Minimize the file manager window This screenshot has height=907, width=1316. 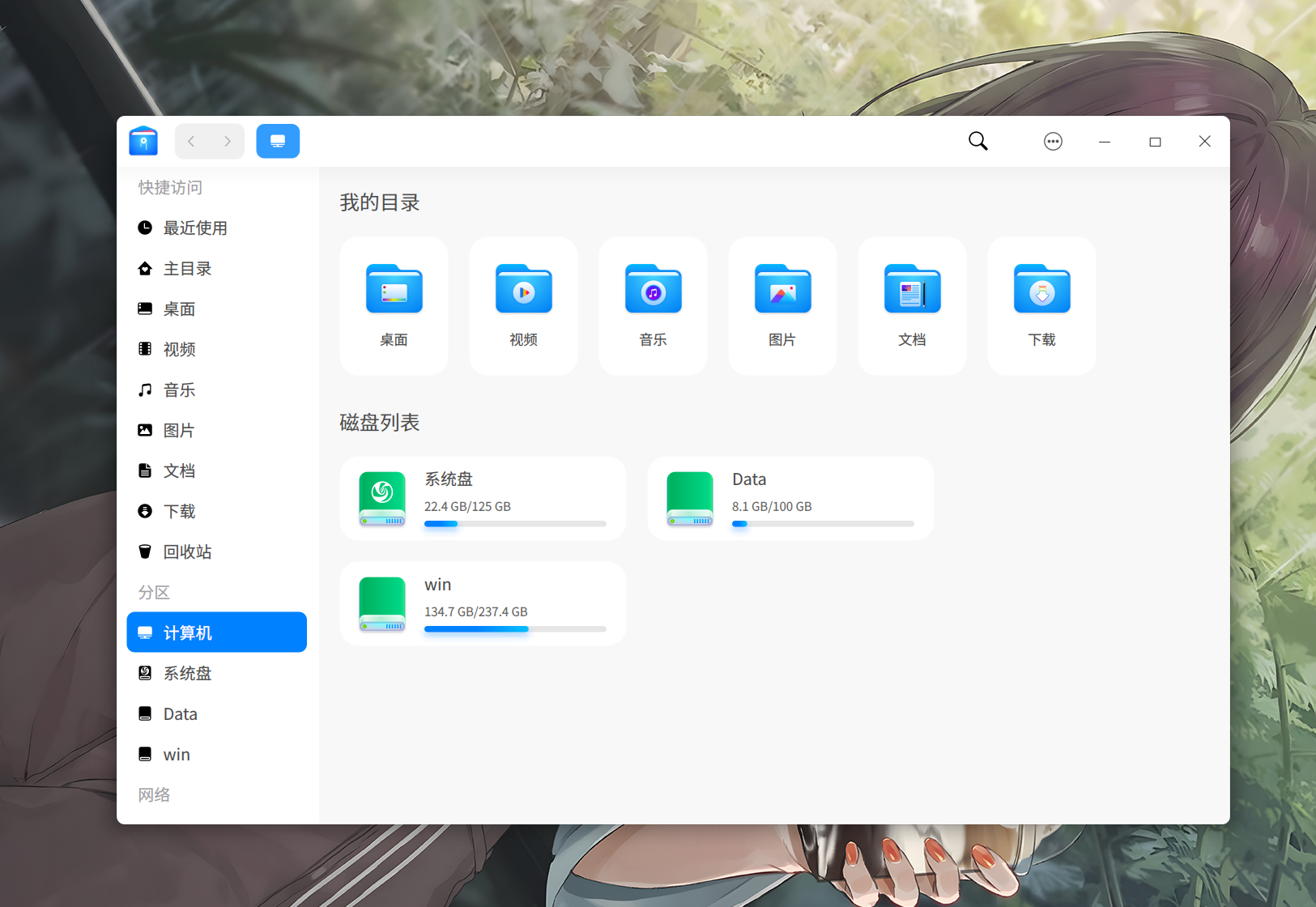1105,142
